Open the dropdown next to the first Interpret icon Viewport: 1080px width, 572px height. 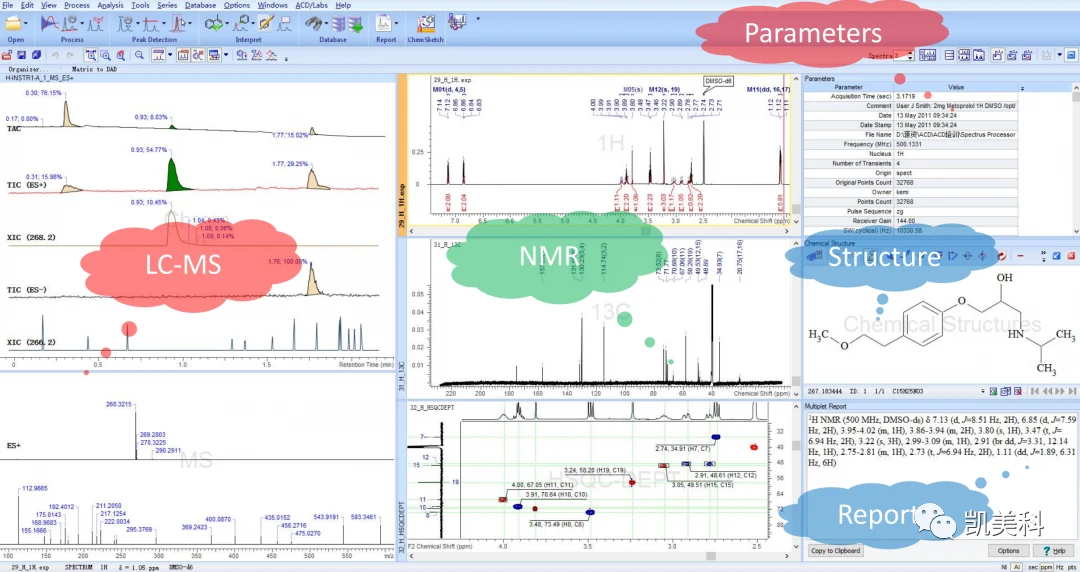[x=227, y=23]
